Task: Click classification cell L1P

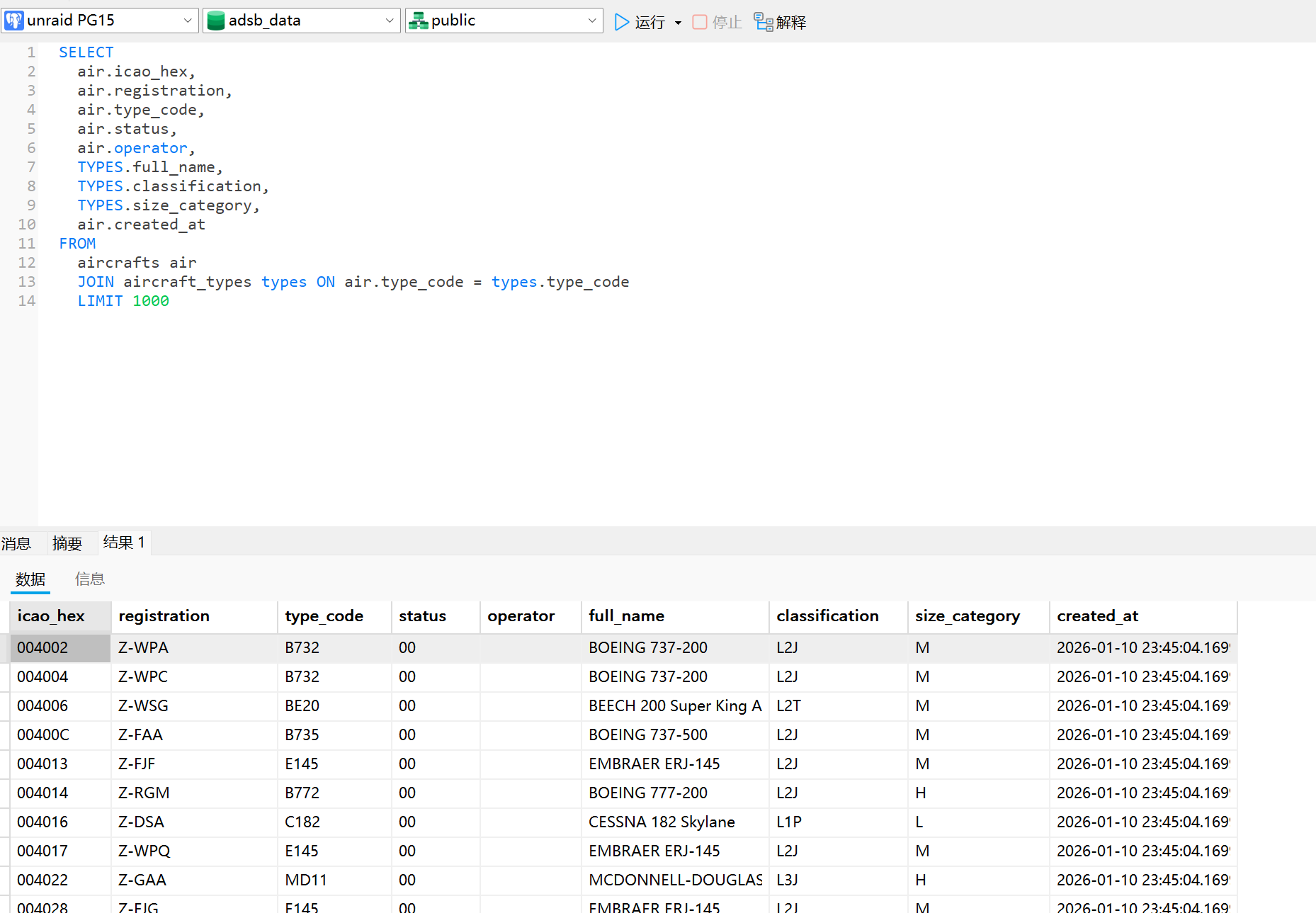Action: [838, 822]
